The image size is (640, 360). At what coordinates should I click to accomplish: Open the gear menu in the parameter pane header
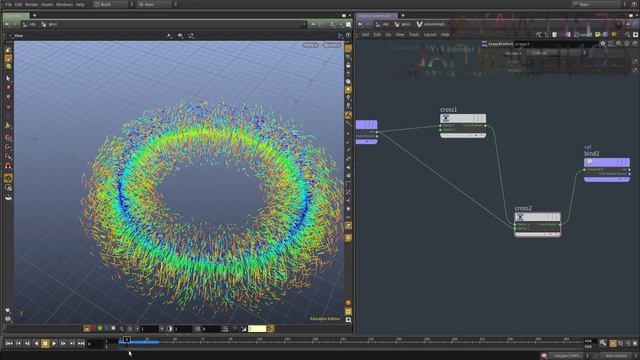tap(602, 44)
